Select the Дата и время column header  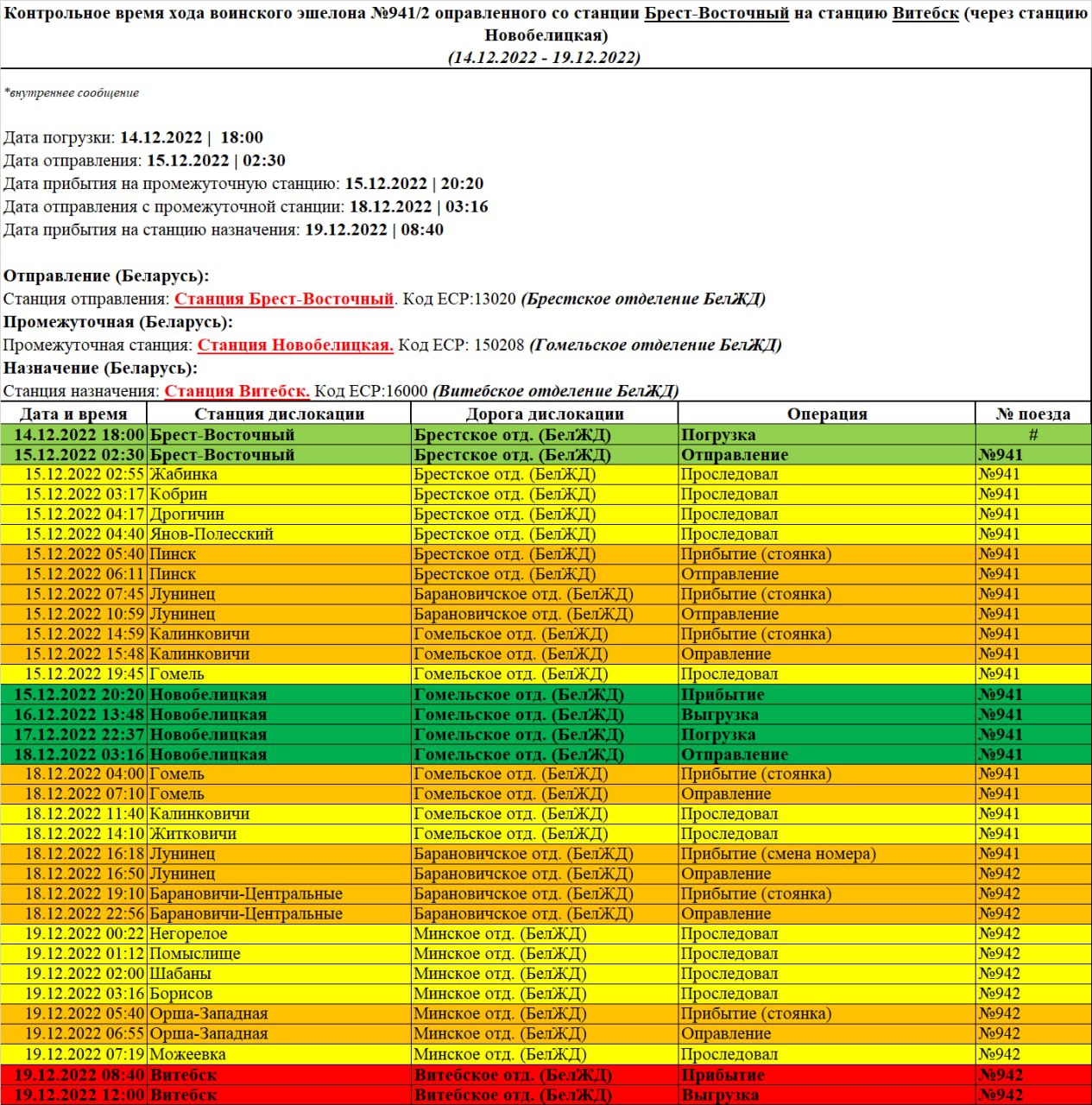75,413
